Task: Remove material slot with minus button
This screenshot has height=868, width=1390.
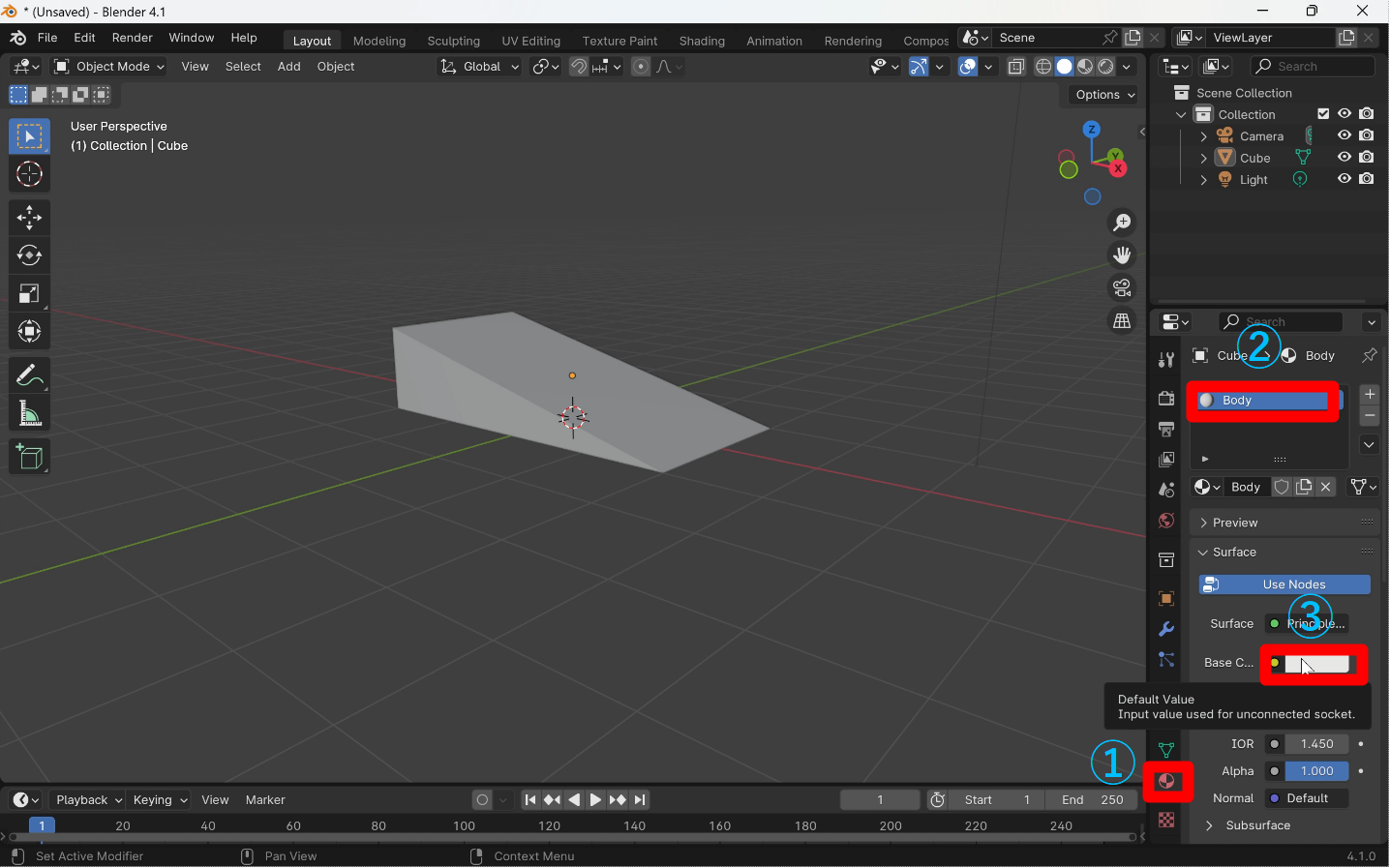Action: (x=1370, y=416)
